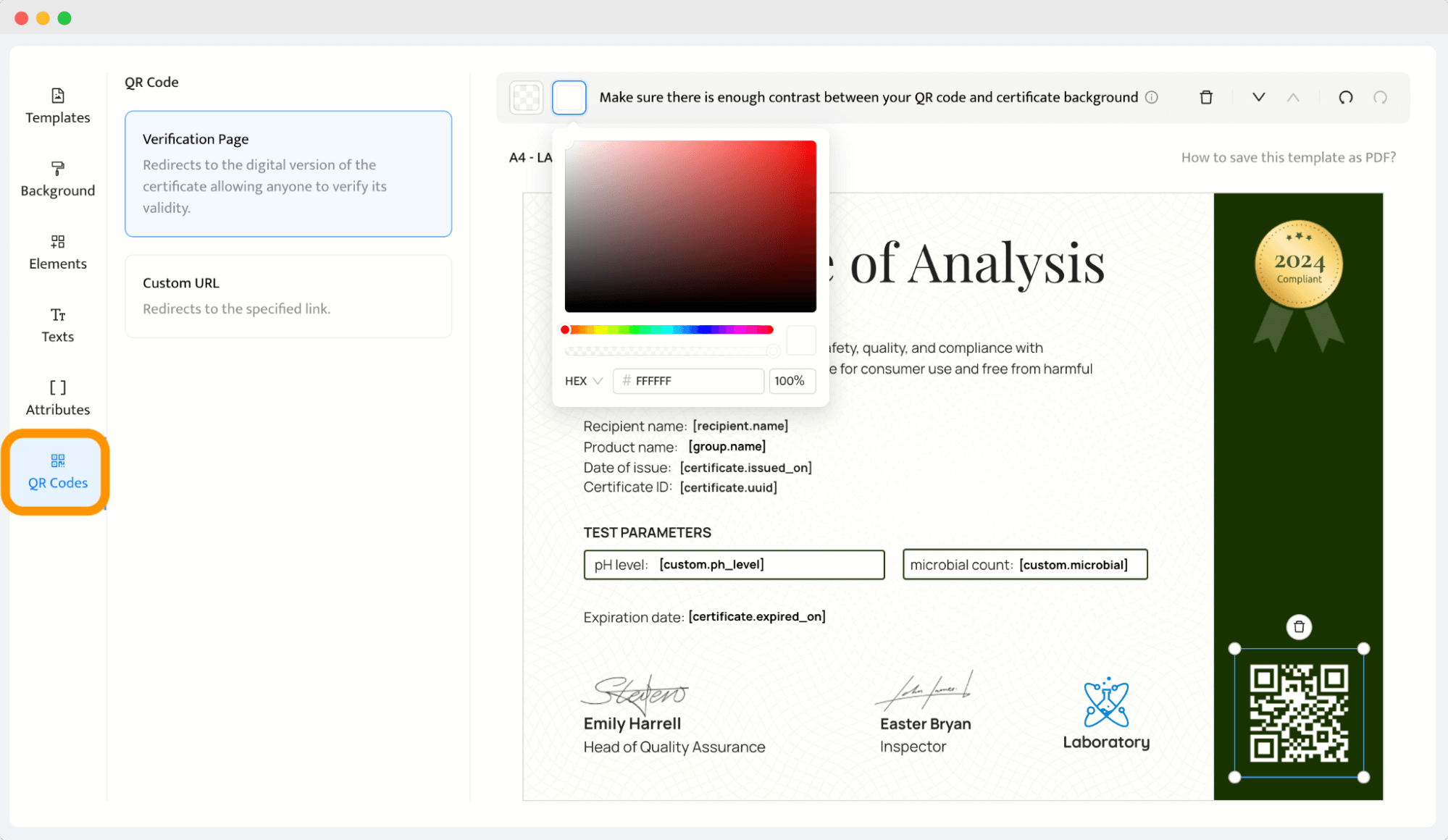
Task: Select the [recipient.name] attribute text
Action: [x=740, y=426]
